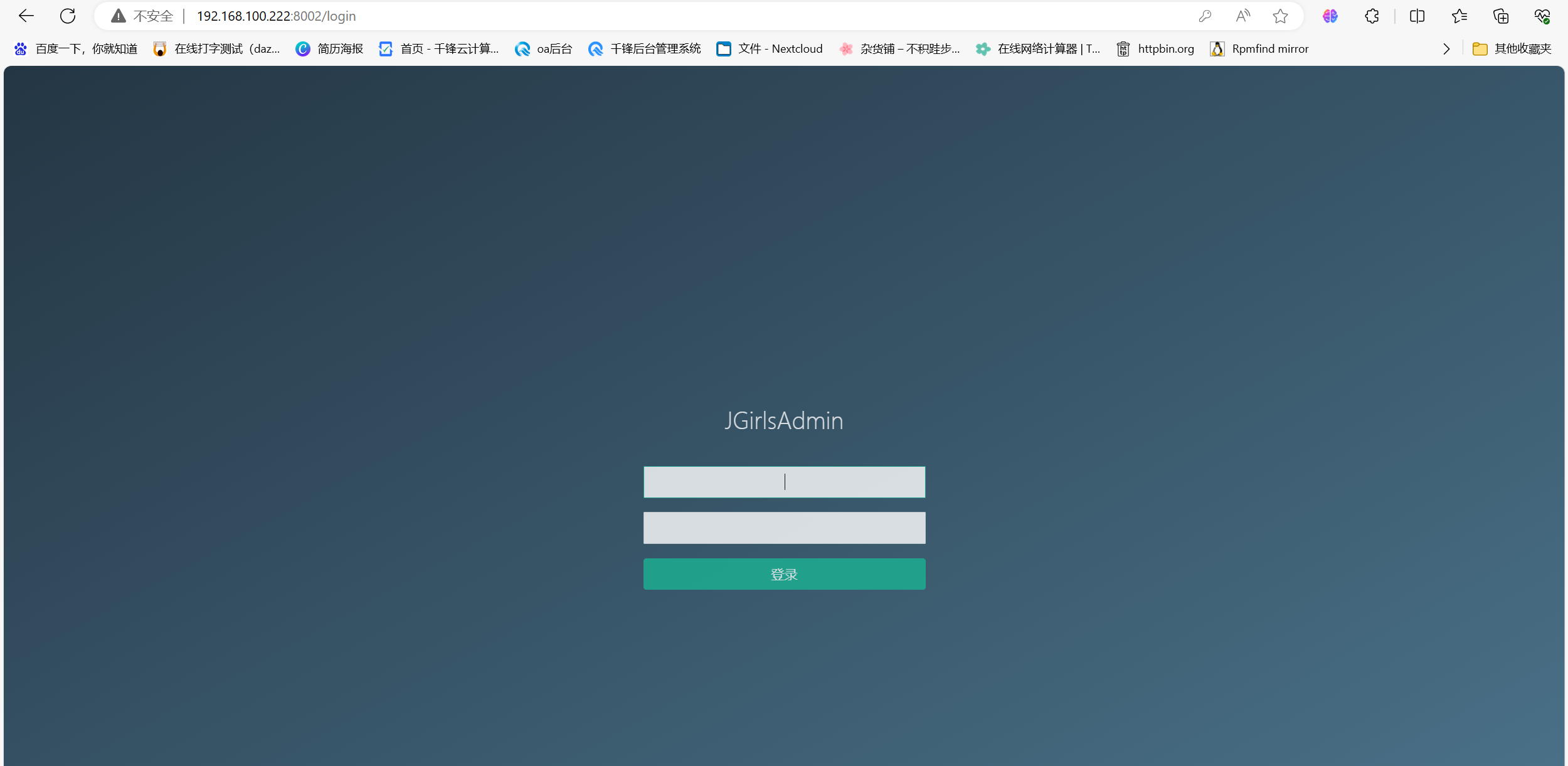
Task: Click the not-secure warning icon
Action: pyautogui.click(x=119, y=16)
